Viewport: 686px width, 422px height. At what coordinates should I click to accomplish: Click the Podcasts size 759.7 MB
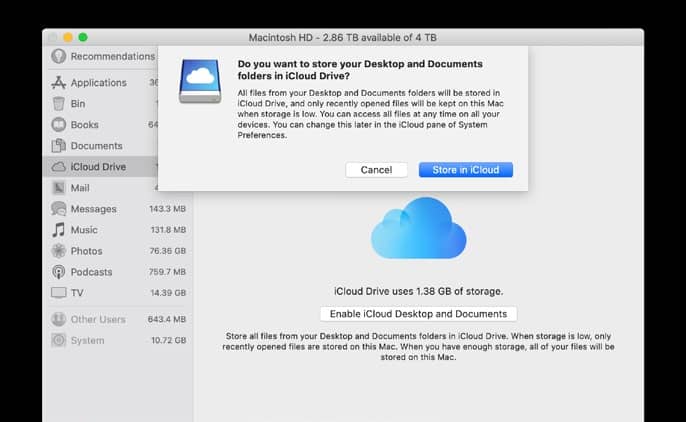click(167, 272)
